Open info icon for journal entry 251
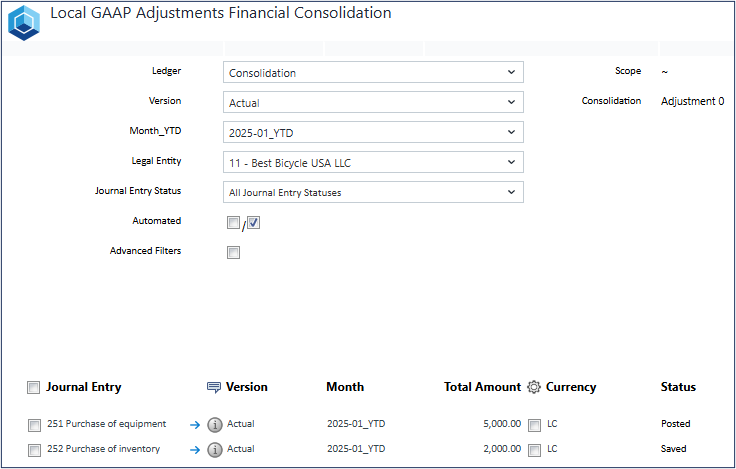Screen dimensions: 736x469 (x=215, y=425)
